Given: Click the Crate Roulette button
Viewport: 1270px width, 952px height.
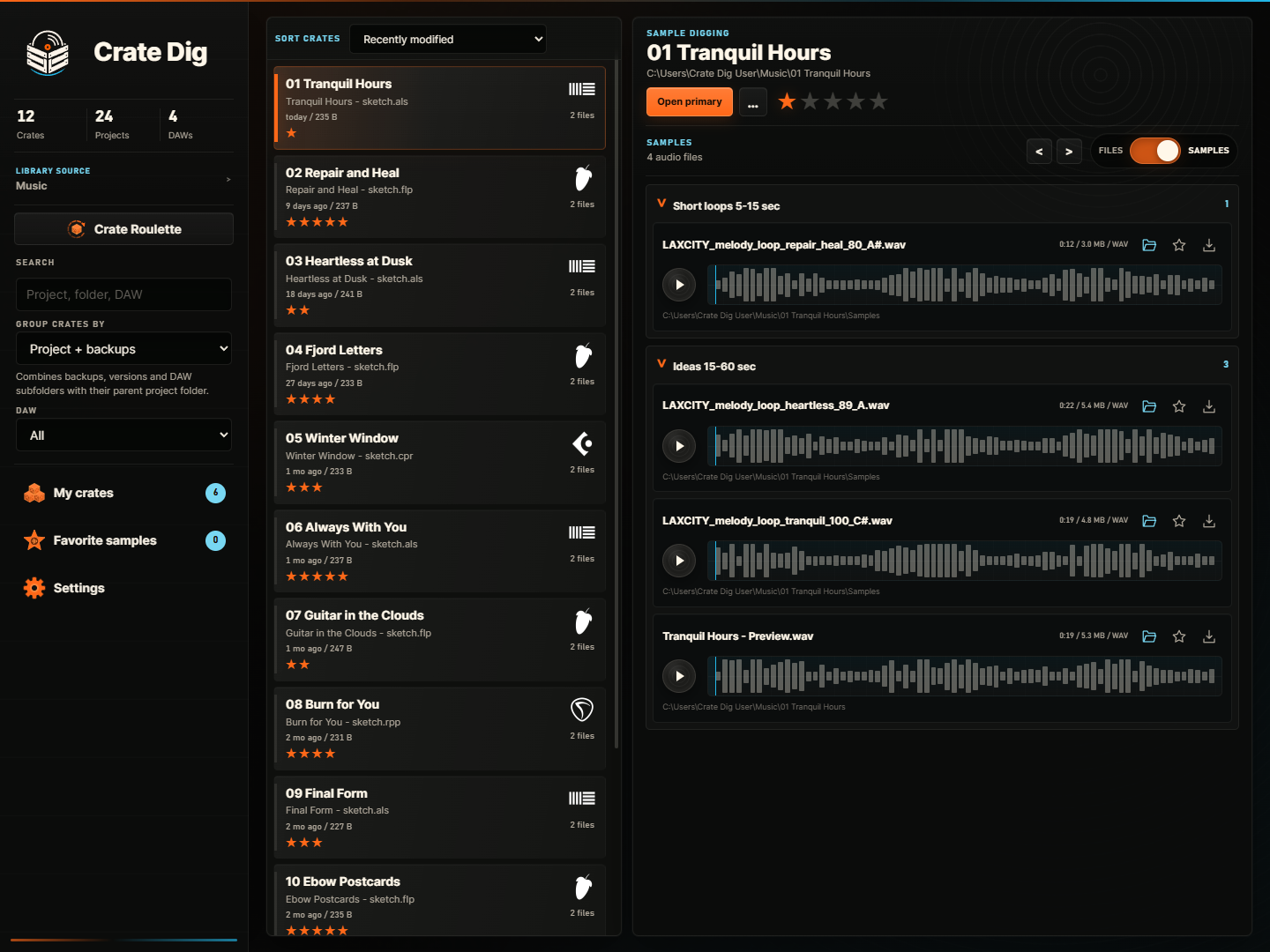Looking at the screenshot, I should (x=123, y=229).
